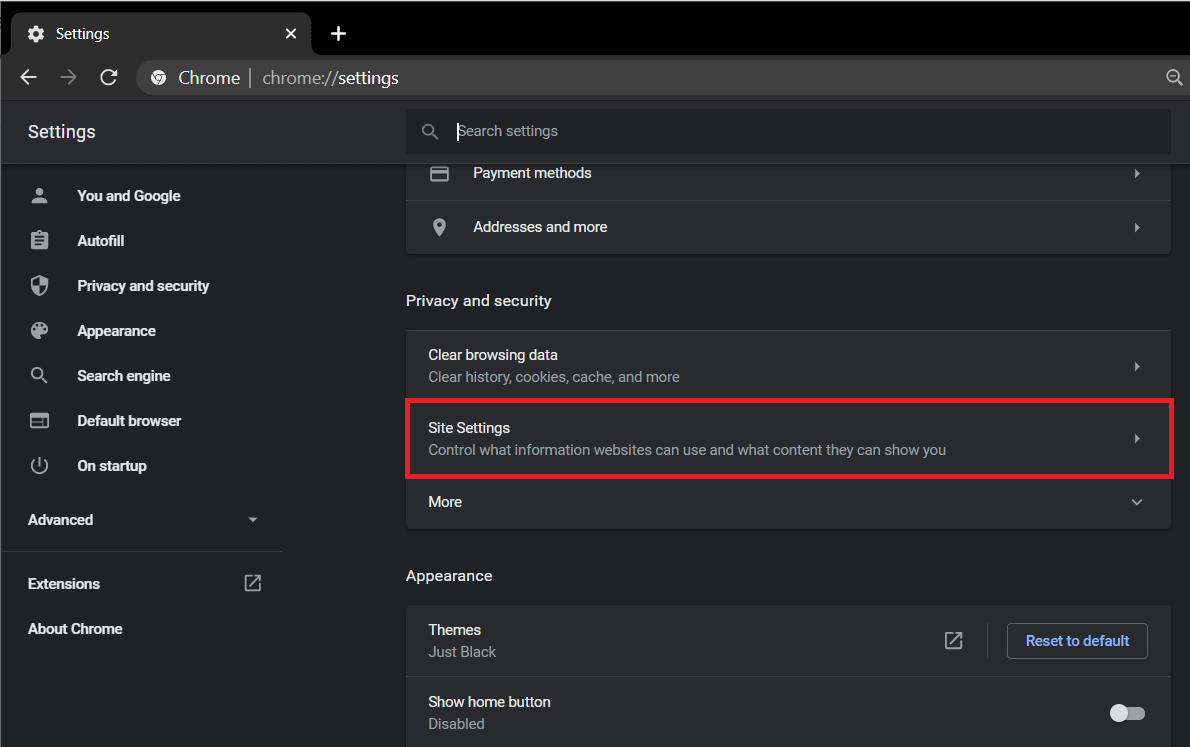The image size is (1190, 747).
Task: Open a new tab with plus button
Action: 338,34
